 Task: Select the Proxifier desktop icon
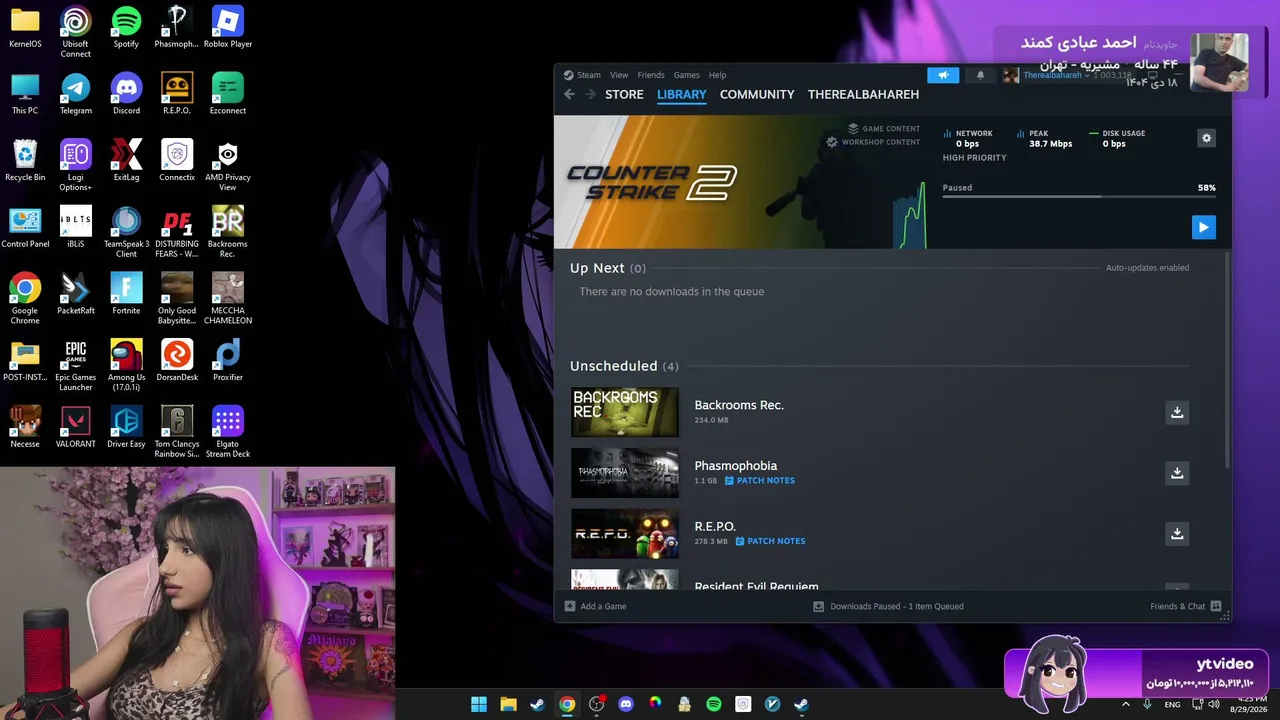[228, 360]
